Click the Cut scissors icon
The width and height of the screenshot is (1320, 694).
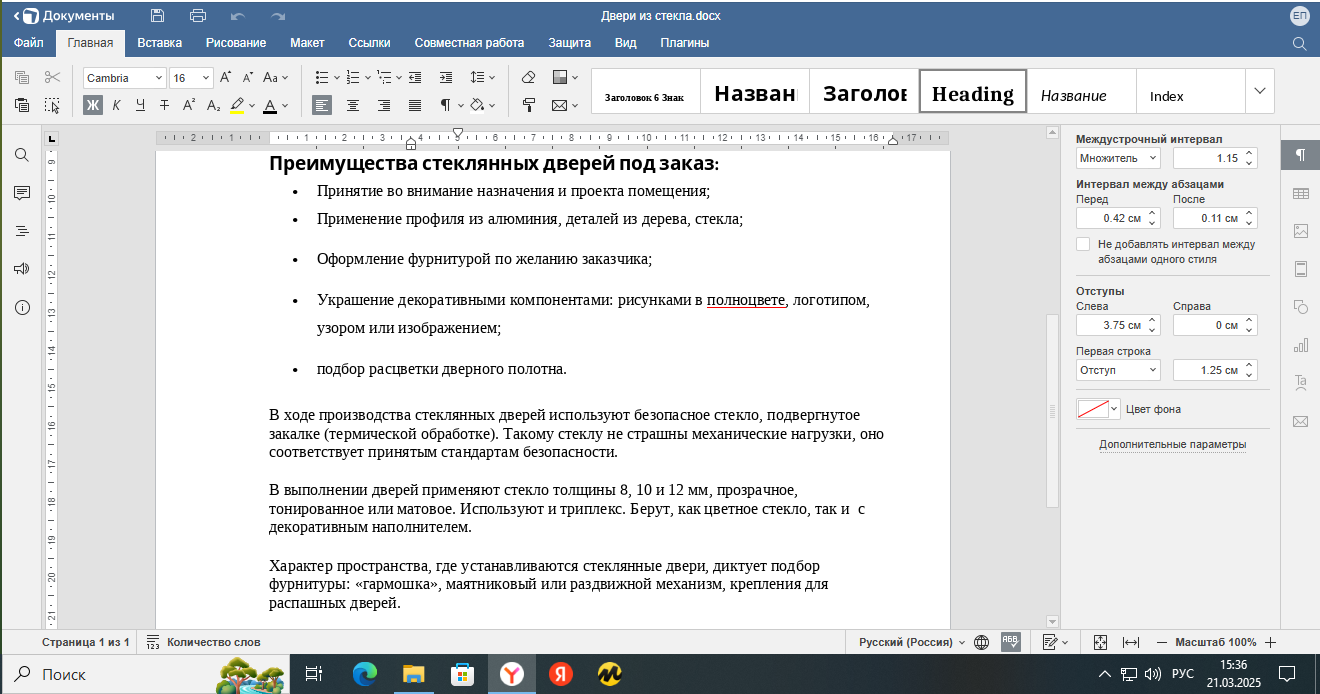tap(52, 78)
